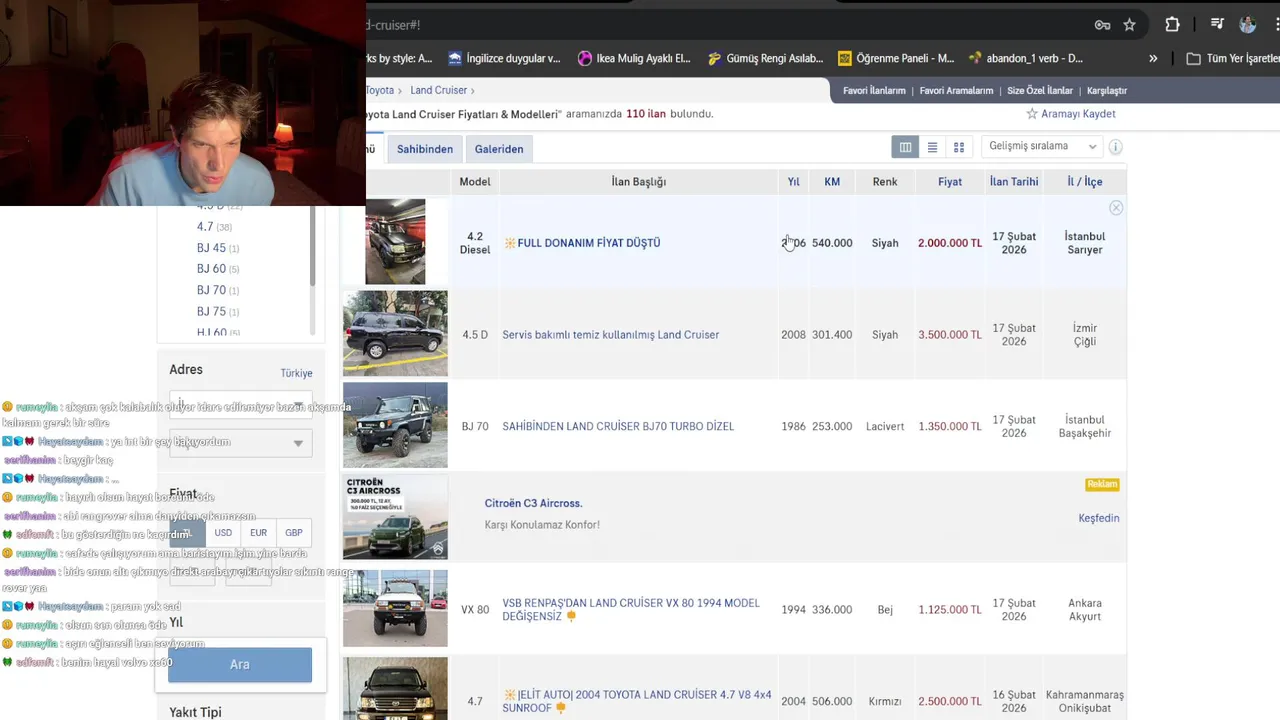Open the thumbnail of the 4.2 Diesel listing
This screenshot has height=720, width=1280.
(x=395, y=241)
